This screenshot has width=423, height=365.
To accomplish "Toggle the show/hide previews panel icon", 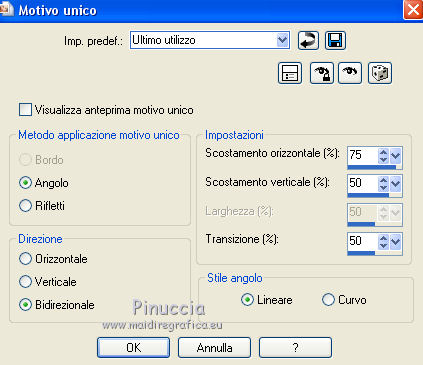I will pyautogui.click(x=290, y=73).
